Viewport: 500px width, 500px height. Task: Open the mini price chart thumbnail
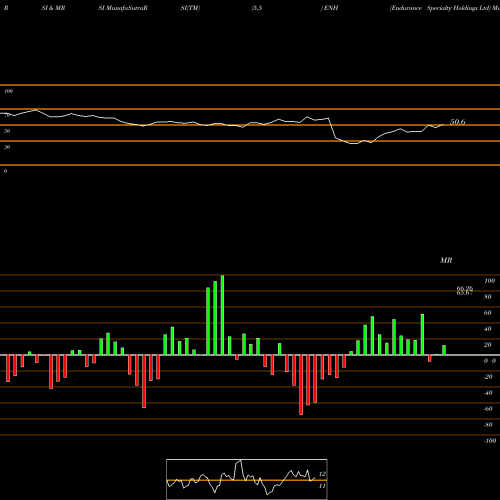coord(247,479)
